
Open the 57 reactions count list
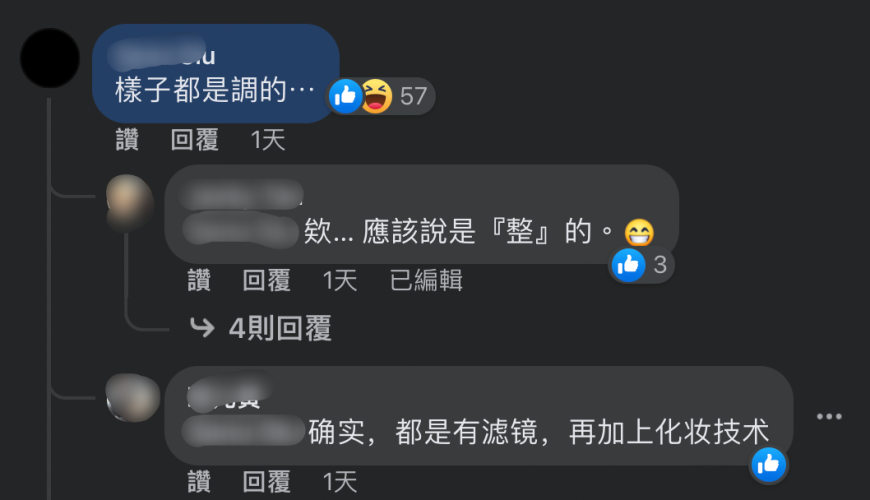tap(413, 97)
